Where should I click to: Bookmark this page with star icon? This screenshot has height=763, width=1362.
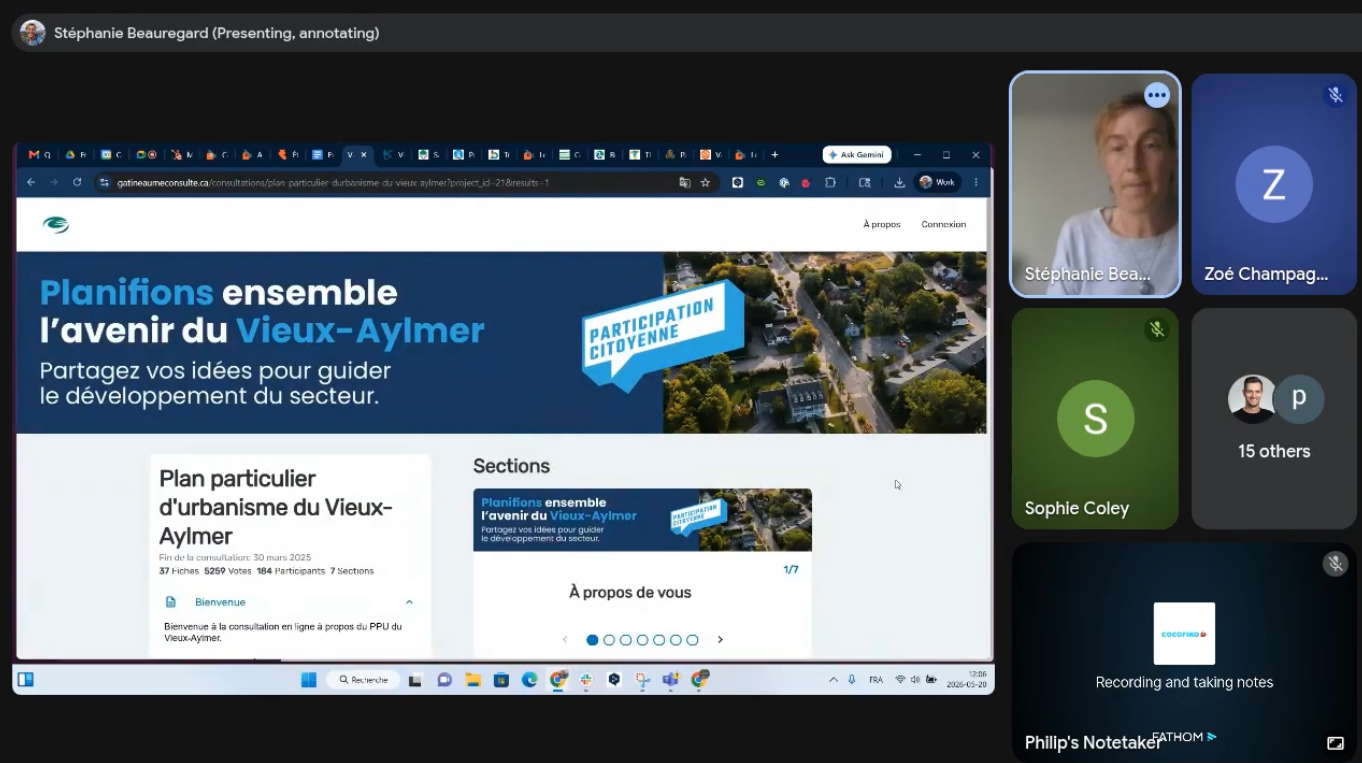[705, 183]
